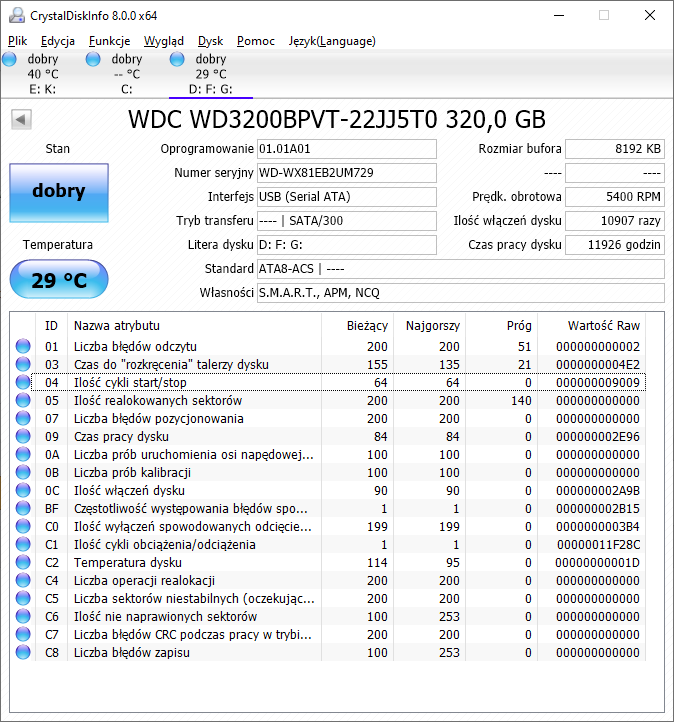
Task: Open the Dysk menu
Action: point(210,41)
